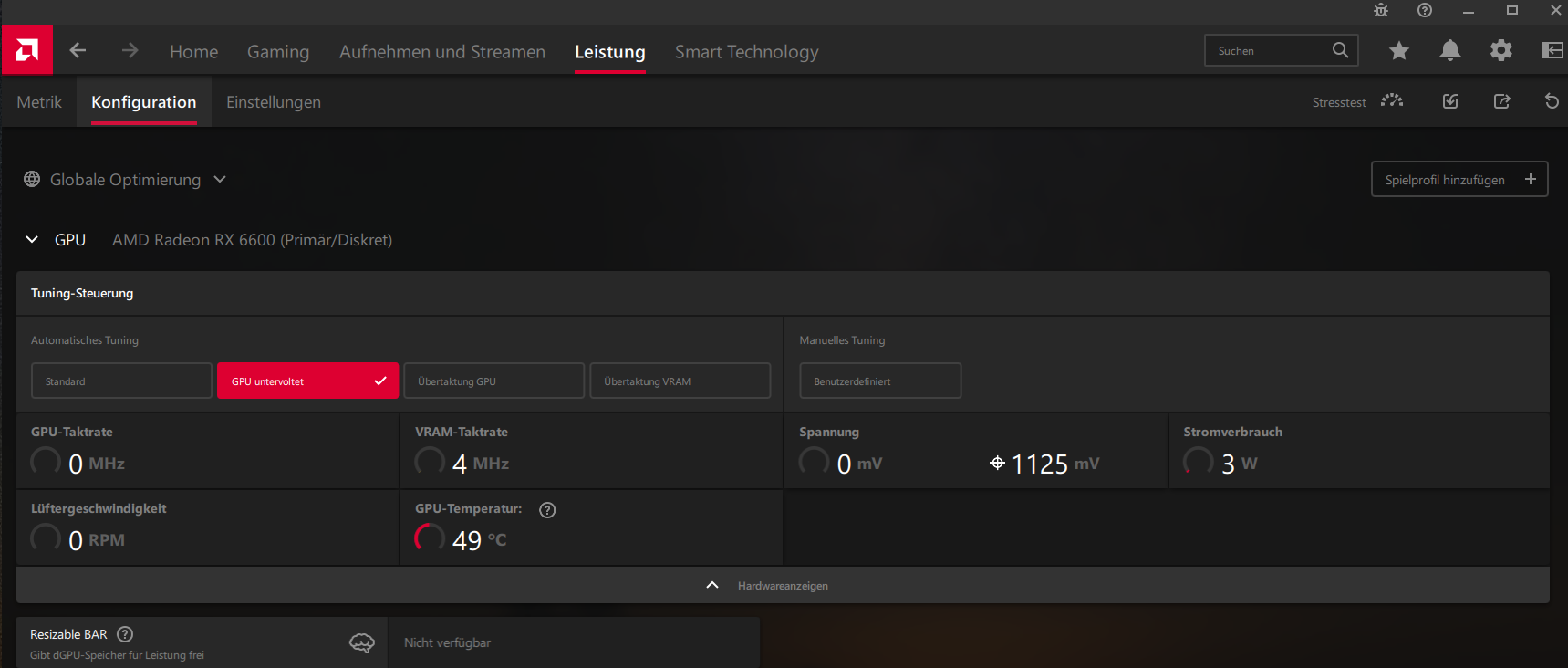Screen dimensions: 1568x668
Task: Click the search magnifier icon
Action: point(1340,50)
